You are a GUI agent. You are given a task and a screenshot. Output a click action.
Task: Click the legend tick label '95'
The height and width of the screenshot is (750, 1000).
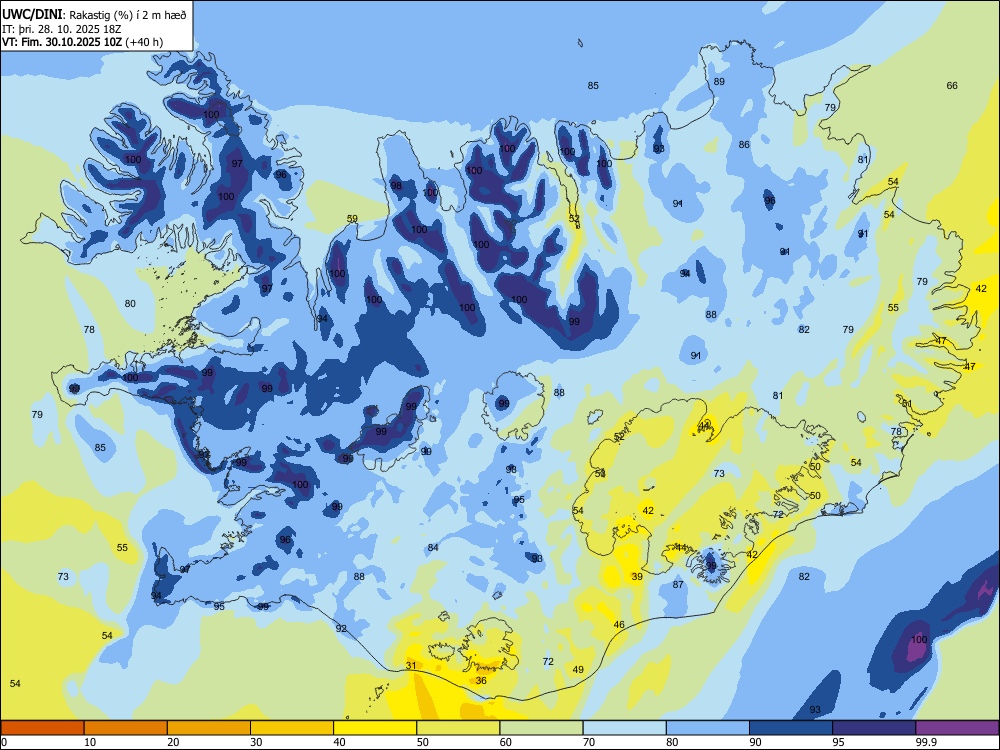tap(839, 742)
